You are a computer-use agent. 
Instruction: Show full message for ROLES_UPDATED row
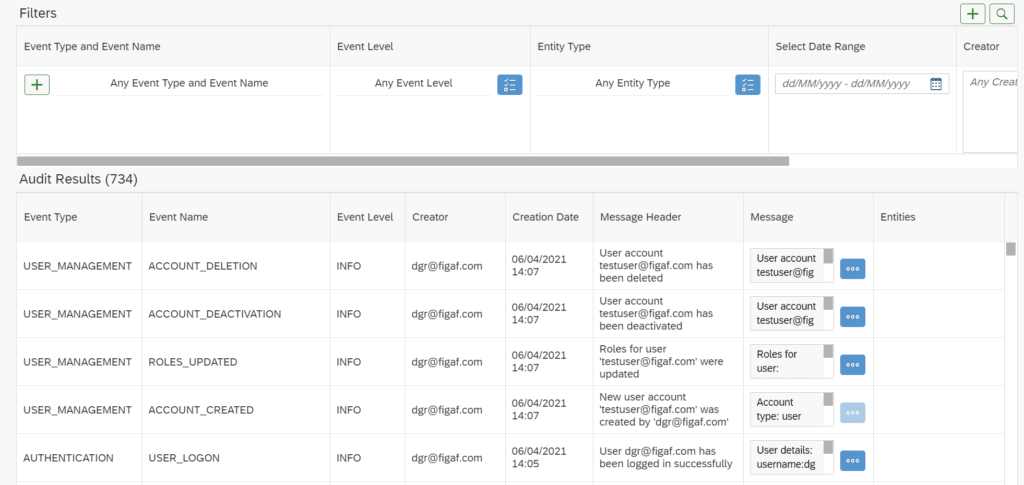[x=852, y=364]
